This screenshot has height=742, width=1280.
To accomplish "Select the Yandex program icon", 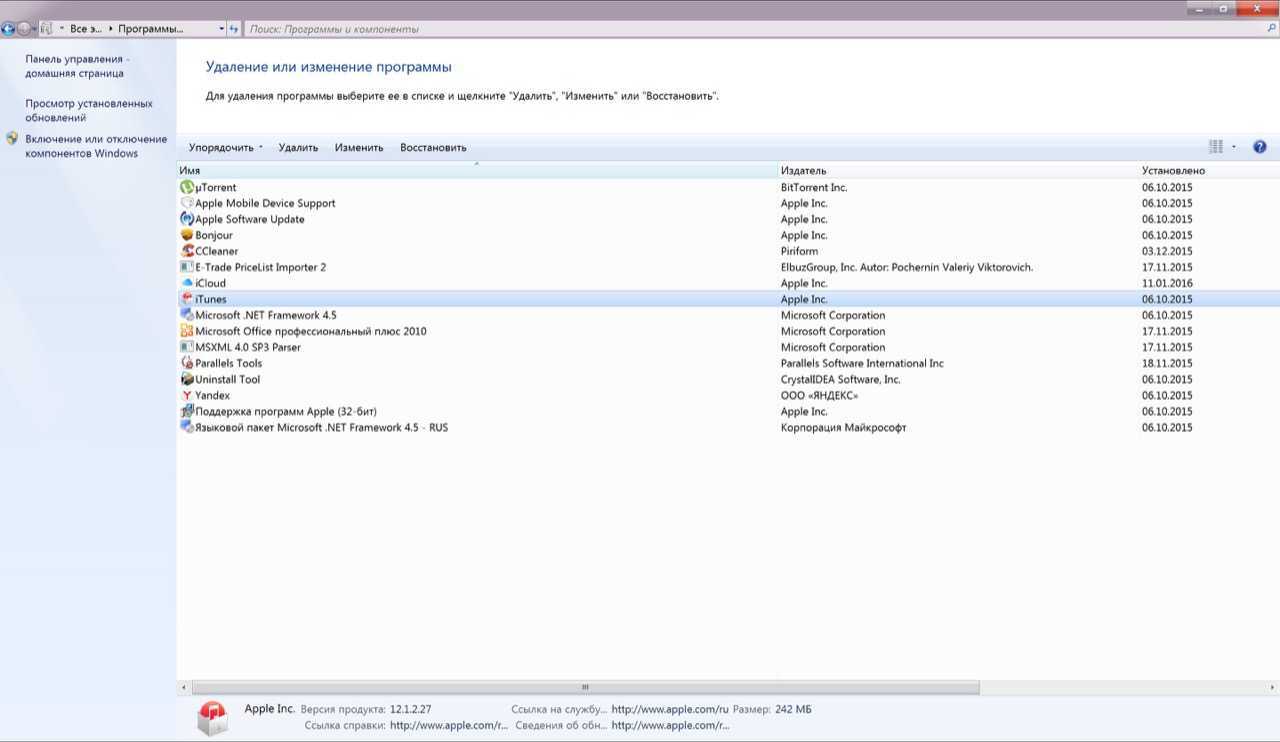I will 187,395.
